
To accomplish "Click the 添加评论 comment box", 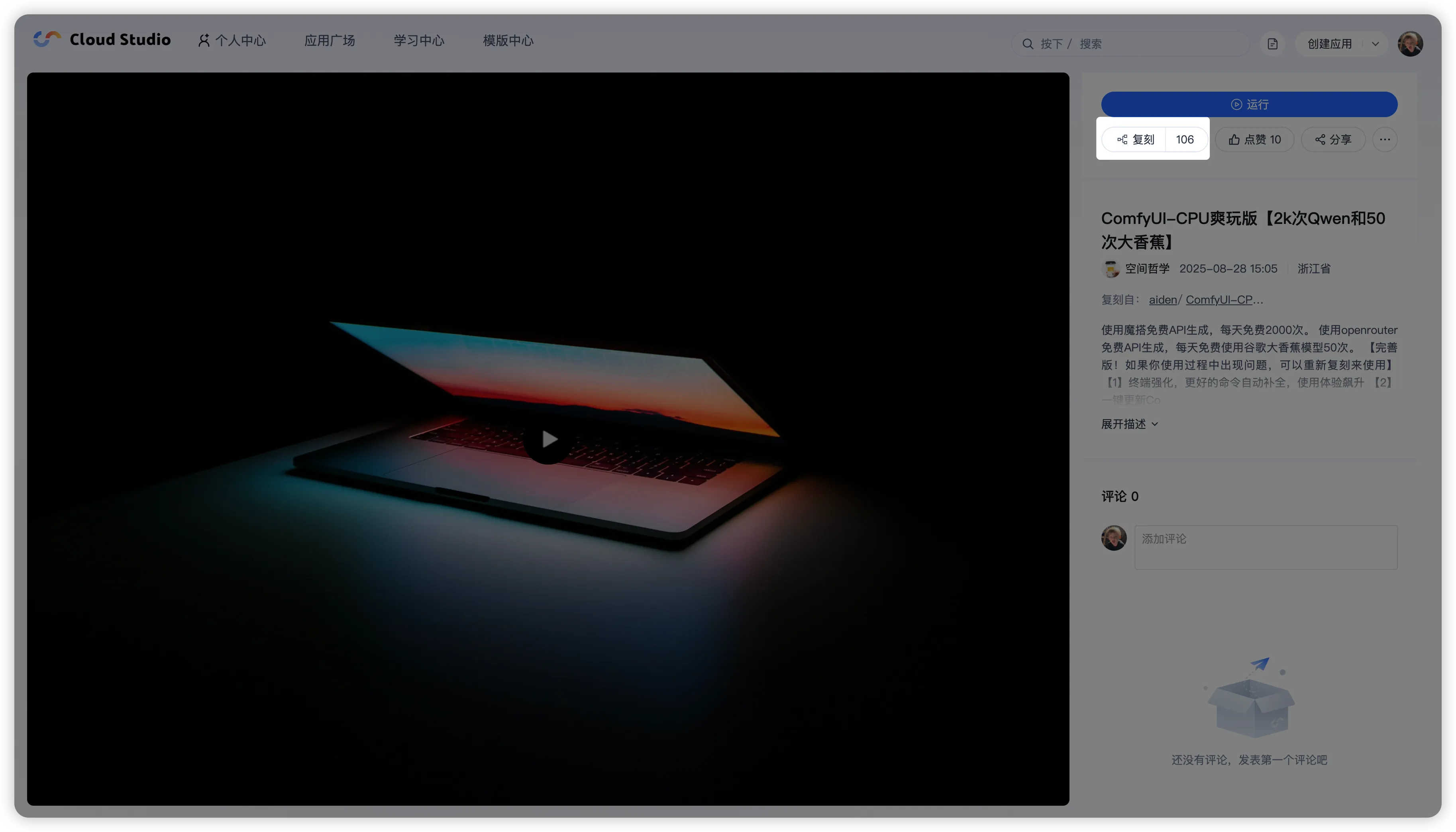I will [x=1265, y=547].
